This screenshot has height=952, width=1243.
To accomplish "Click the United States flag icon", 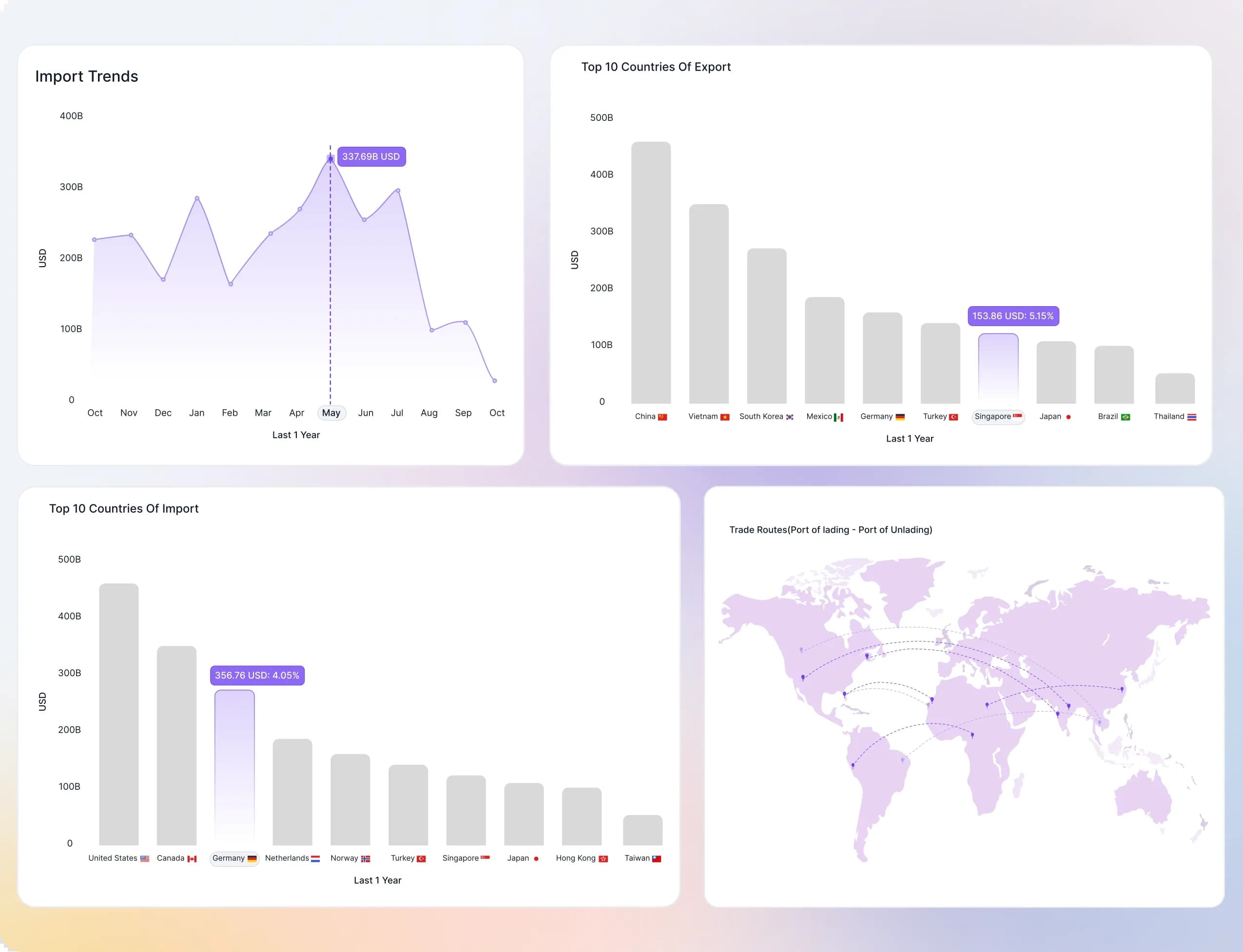I will [x=144, y=858].
